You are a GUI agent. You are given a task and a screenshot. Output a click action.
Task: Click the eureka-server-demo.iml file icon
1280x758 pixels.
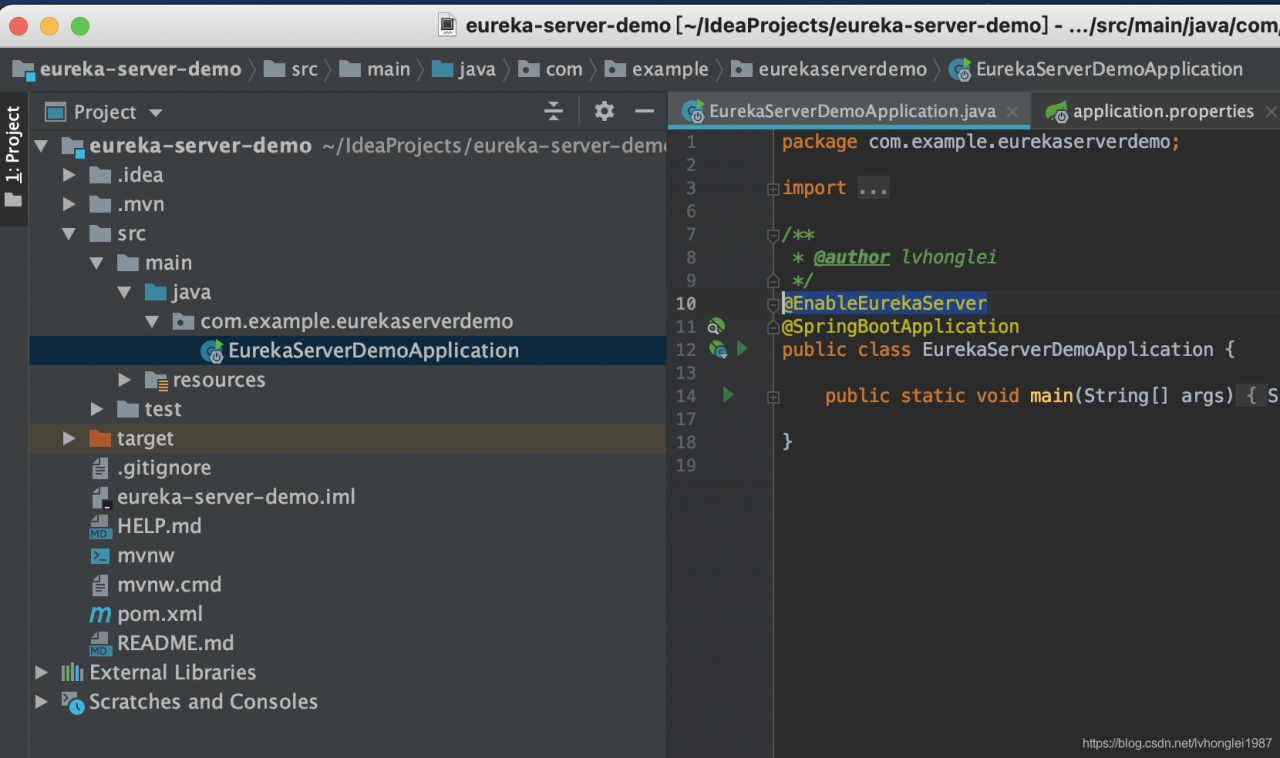point(100,497)
